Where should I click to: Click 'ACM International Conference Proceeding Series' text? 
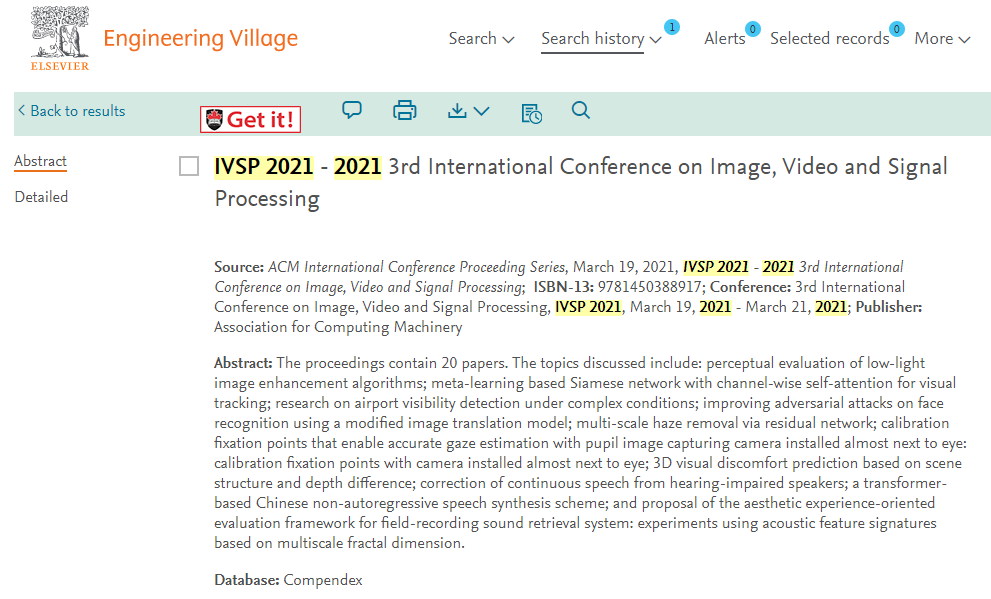(x=416, y=267)
